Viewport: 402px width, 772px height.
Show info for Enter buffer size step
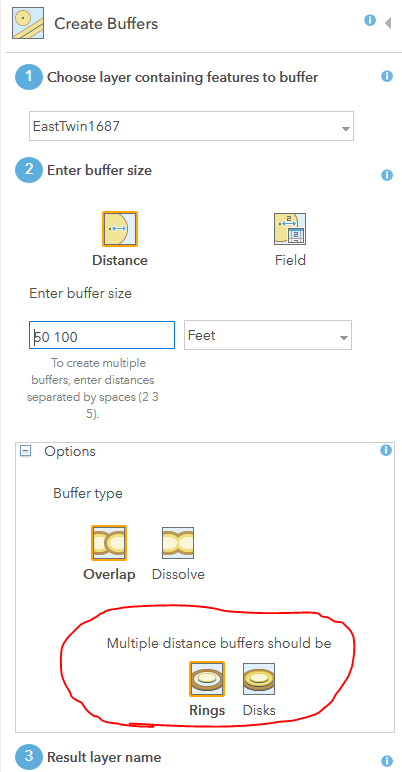[387, 175]
